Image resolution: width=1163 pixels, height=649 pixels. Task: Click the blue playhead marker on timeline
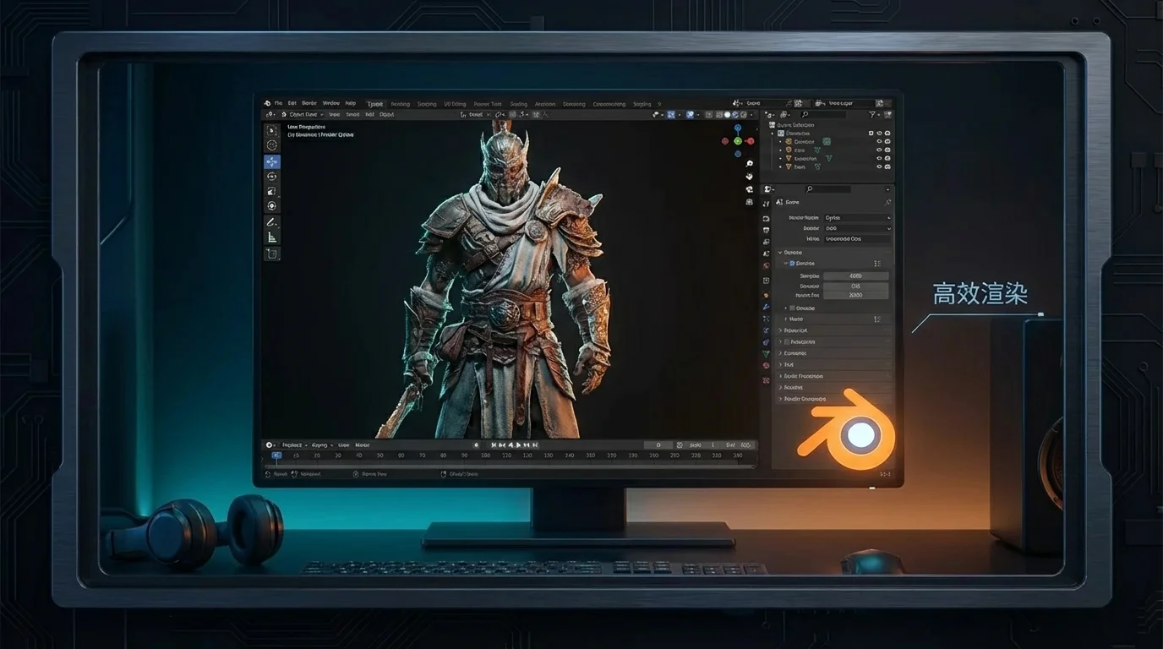277,455
